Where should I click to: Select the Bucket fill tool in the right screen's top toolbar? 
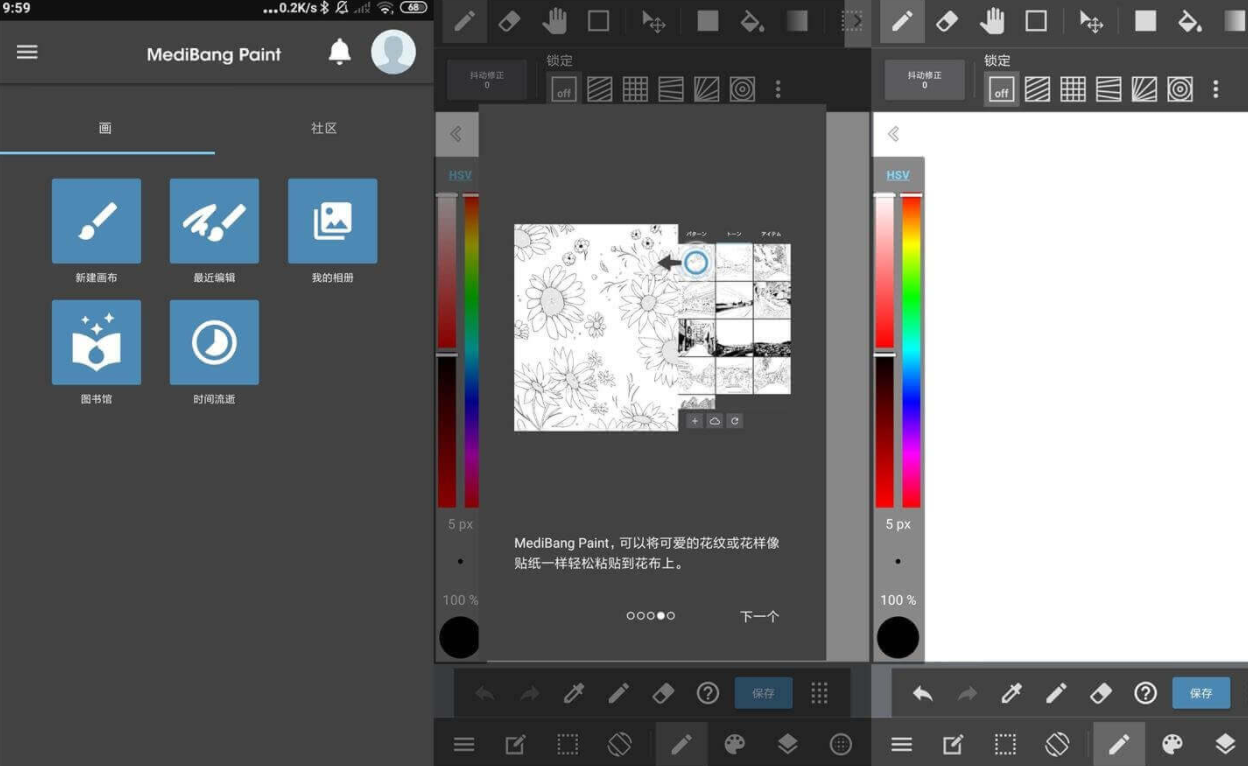pos(1189,22)
